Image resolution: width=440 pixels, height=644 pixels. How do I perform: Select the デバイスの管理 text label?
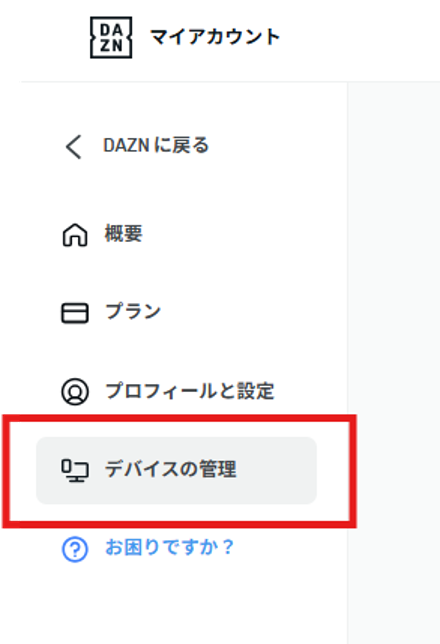pyautogui.click(x=170, y=469)
